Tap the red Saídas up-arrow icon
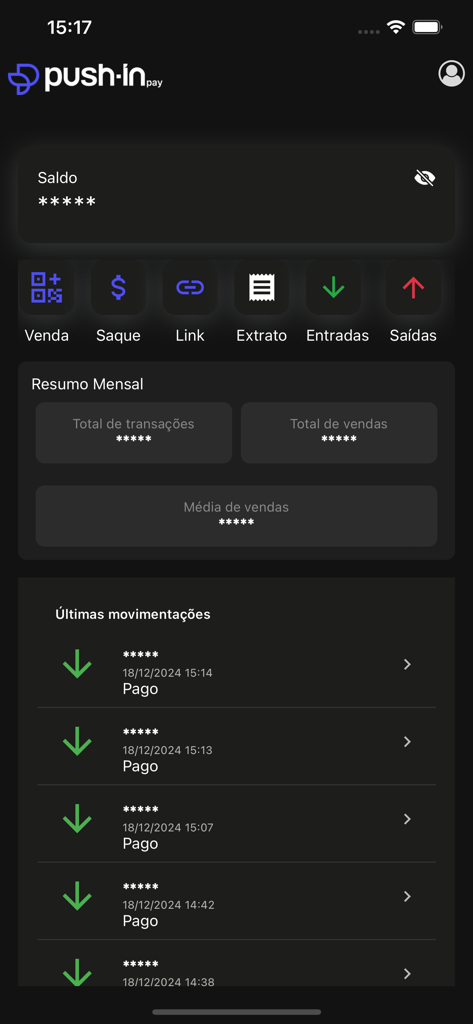 [413, 287]
